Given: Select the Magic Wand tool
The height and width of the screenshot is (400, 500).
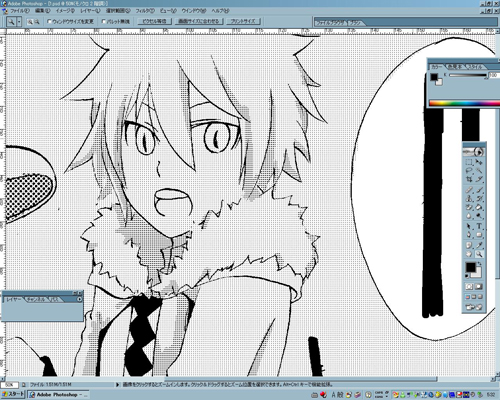Looking at the screenshot, I should pos(479,170).
